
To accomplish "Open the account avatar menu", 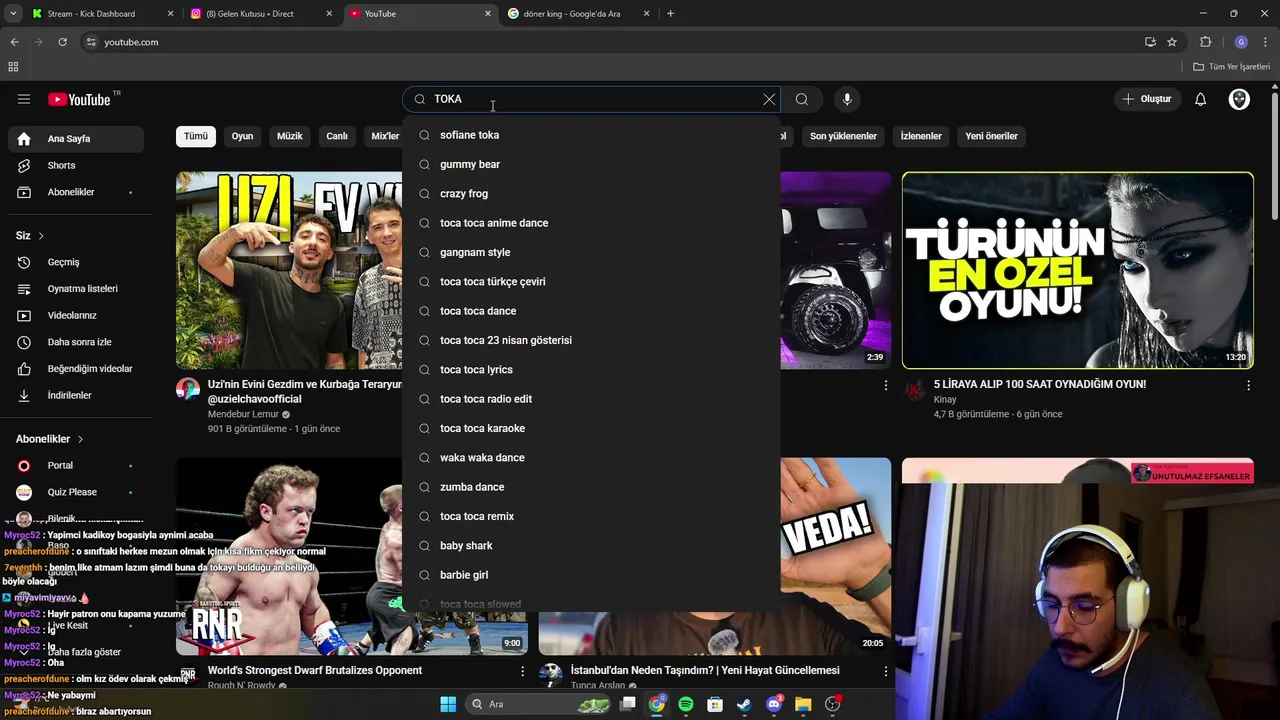I will coord(1239,99).
